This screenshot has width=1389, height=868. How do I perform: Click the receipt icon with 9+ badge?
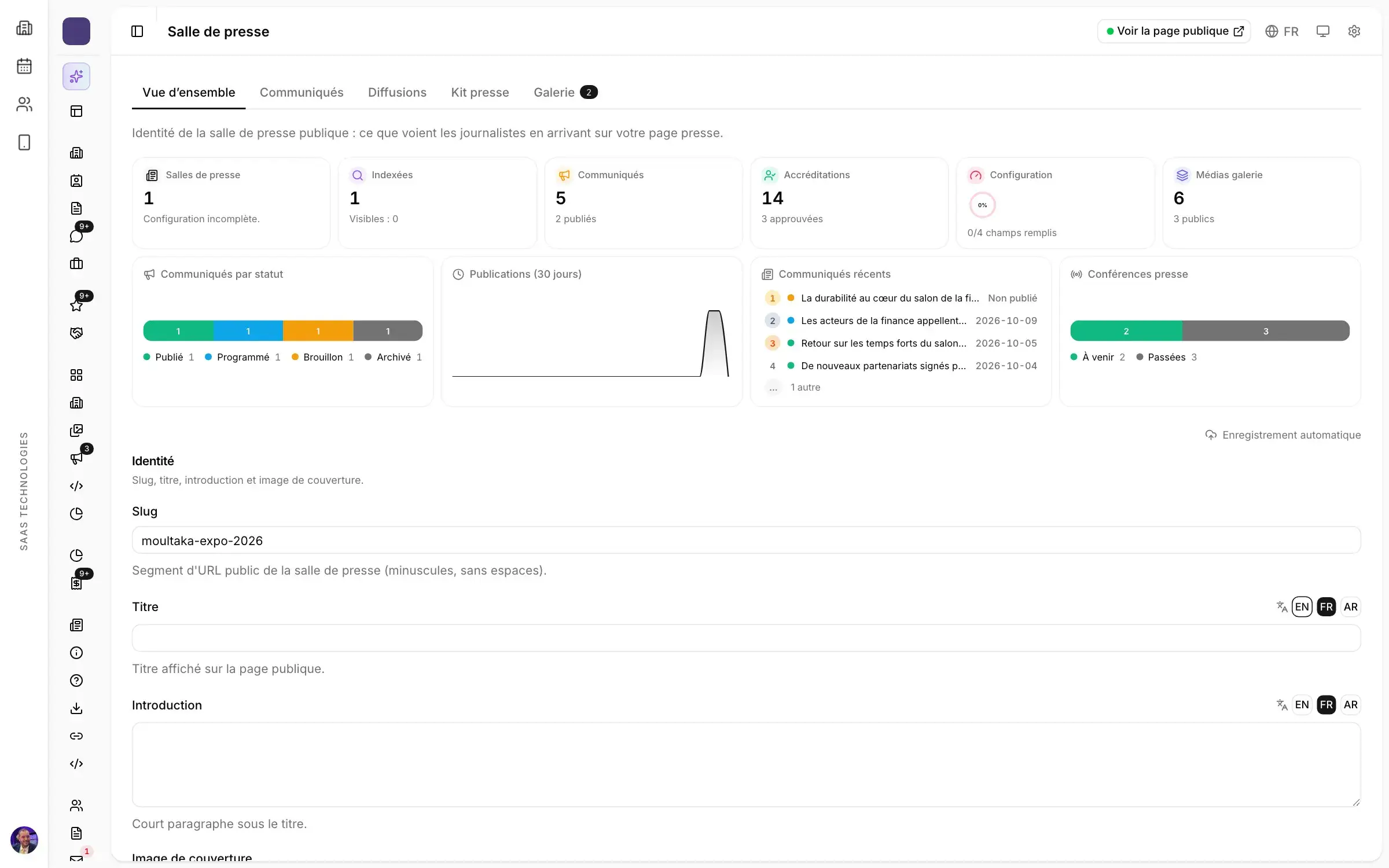pyautogui.click(x=76, y=583)
